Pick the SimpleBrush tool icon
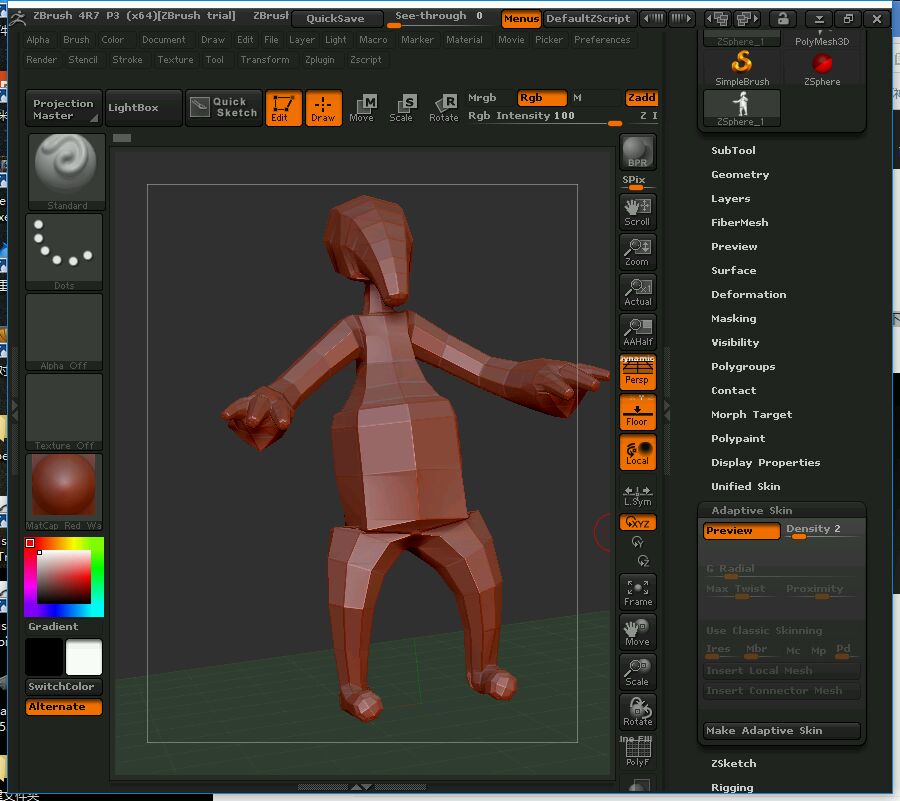This screenshot has height=801, width=900. coord(742,69)
